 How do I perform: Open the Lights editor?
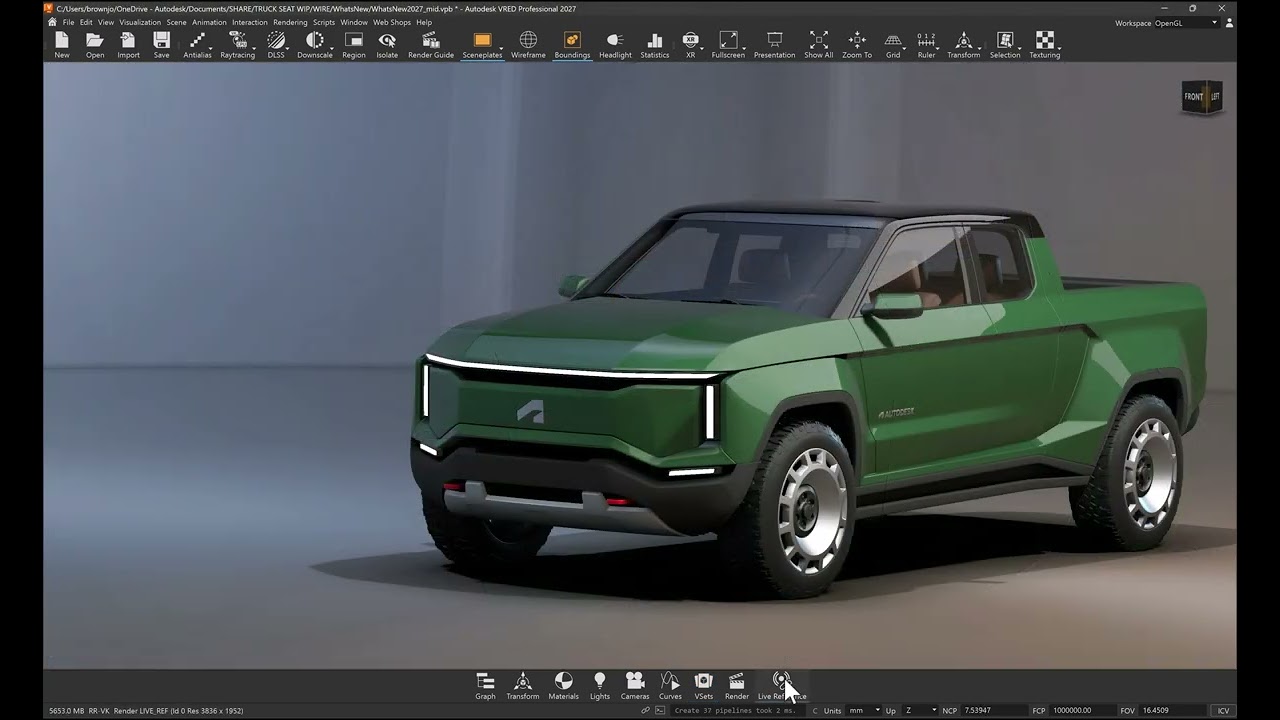(600, 686)
